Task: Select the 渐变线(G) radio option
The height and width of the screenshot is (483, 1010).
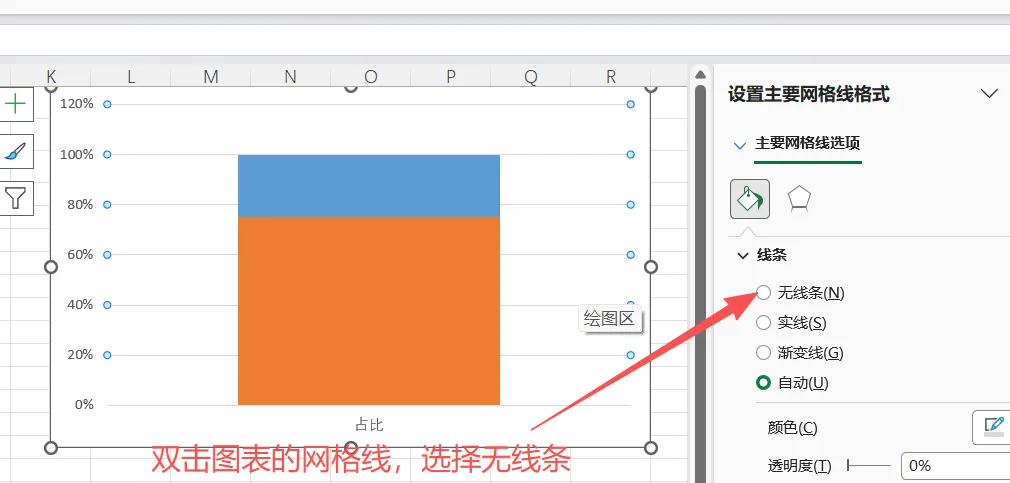Action: (x=763, y=353)
